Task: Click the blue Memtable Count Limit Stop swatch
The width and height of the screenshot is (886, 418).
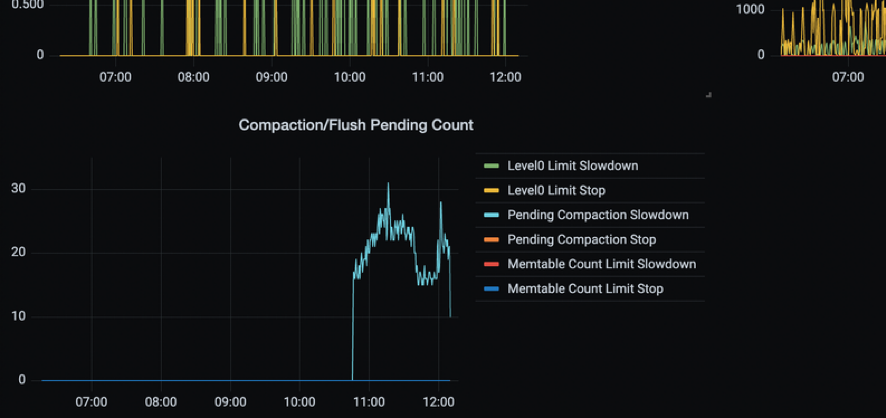Action: coord(492,289)
